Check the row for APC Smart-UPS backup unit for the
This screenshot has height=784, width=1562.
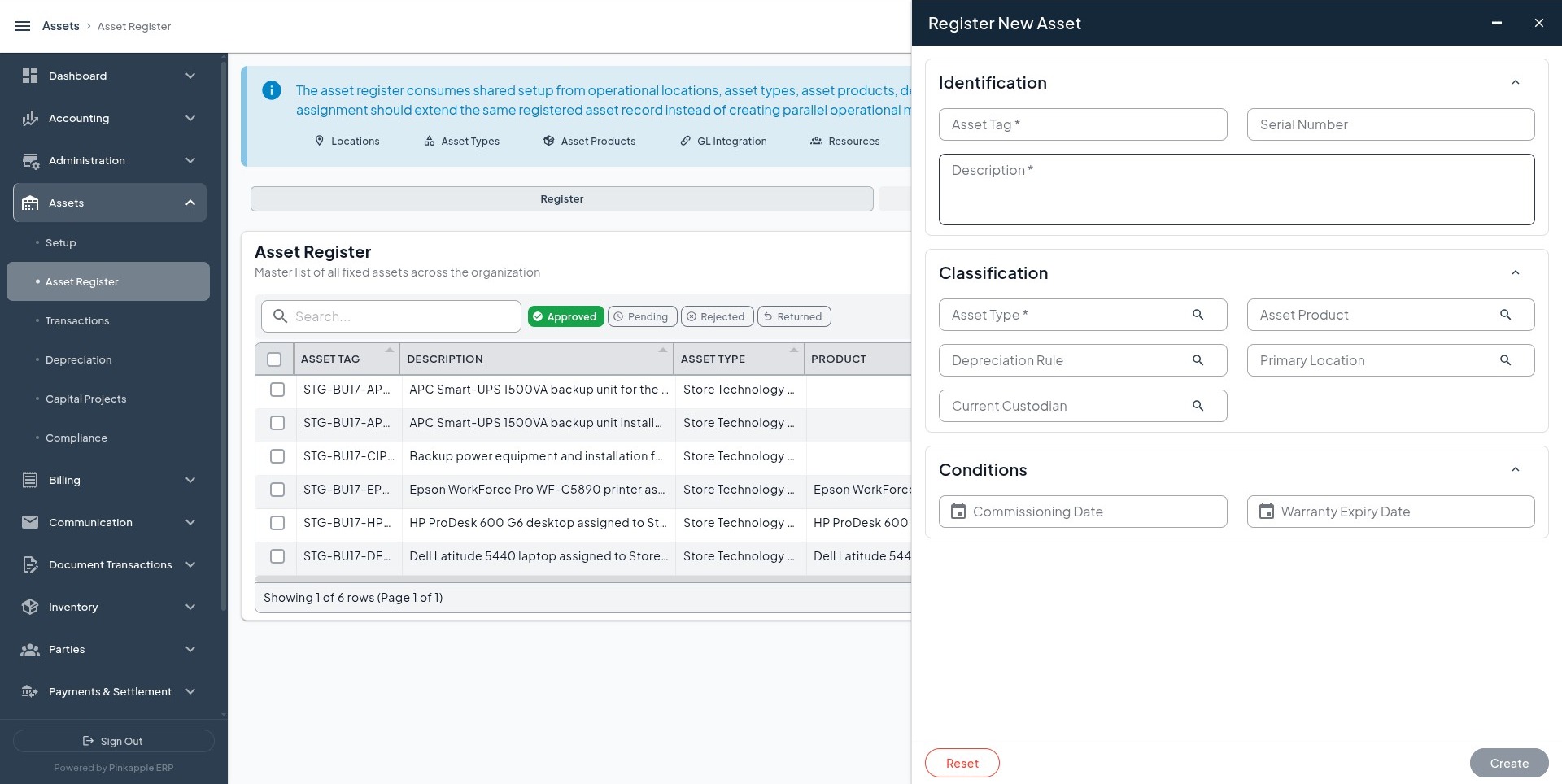[x=277, y=390]
